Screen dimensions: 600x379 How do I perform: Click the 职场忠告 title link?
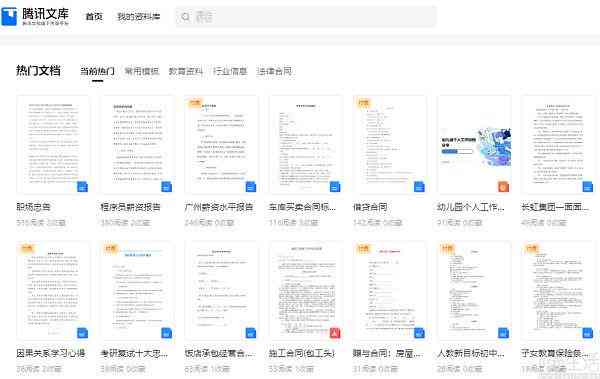[33, 207]
